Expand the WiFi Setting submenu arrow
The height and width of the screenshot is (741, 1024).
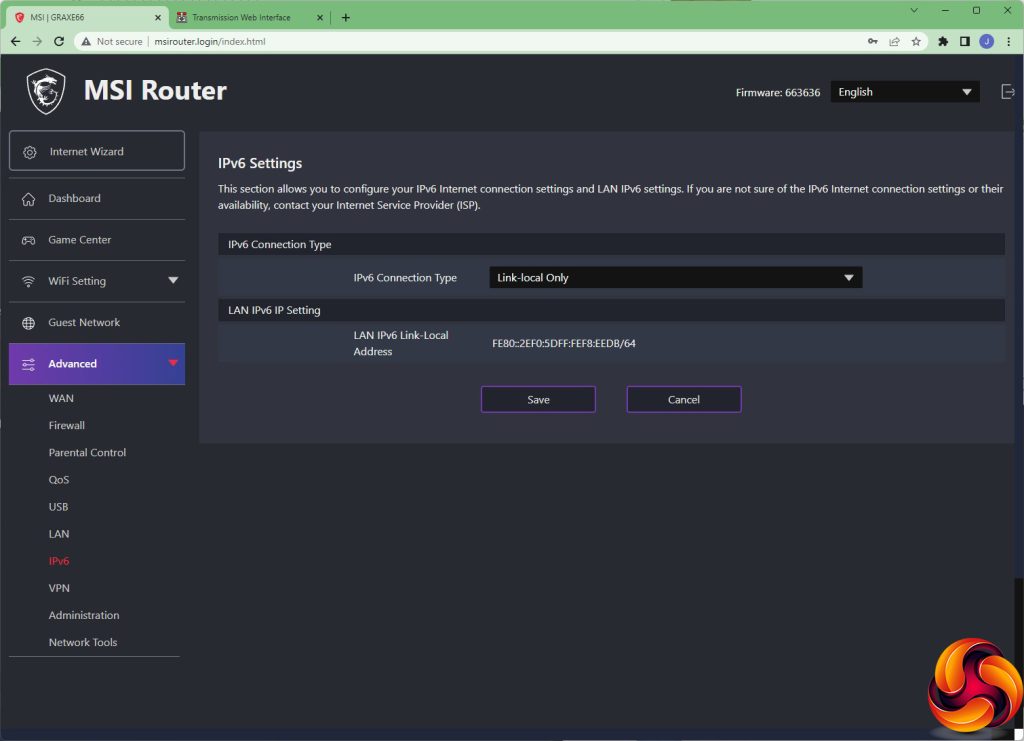(x=173, y=280)
